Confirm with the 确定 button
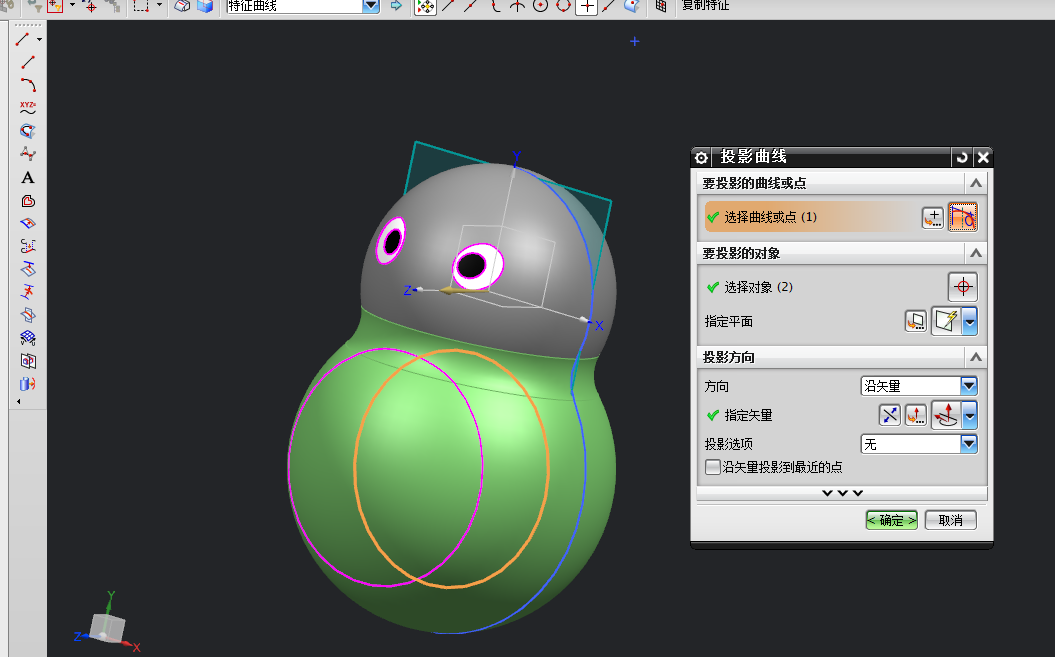1055x657 pixels. (889, 519)
